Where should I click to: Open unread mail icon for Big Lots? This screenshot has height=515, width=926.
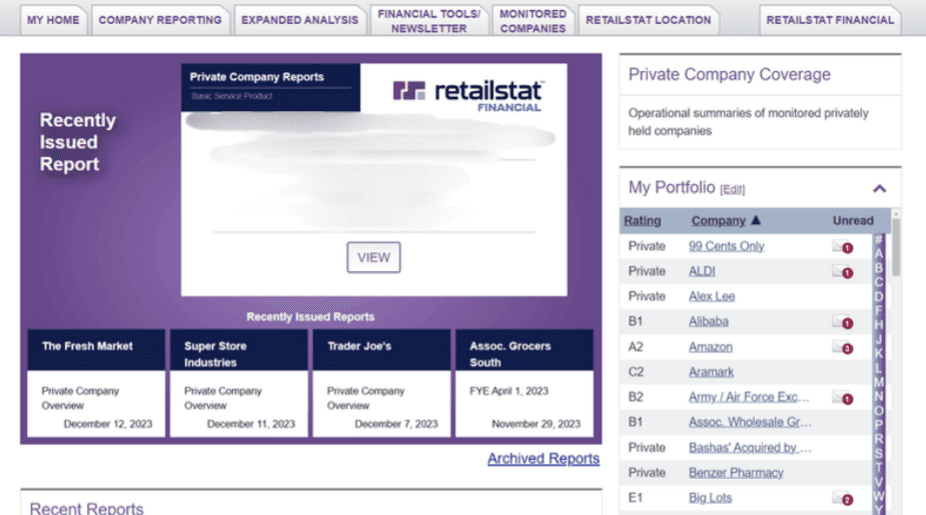point(842,498)
